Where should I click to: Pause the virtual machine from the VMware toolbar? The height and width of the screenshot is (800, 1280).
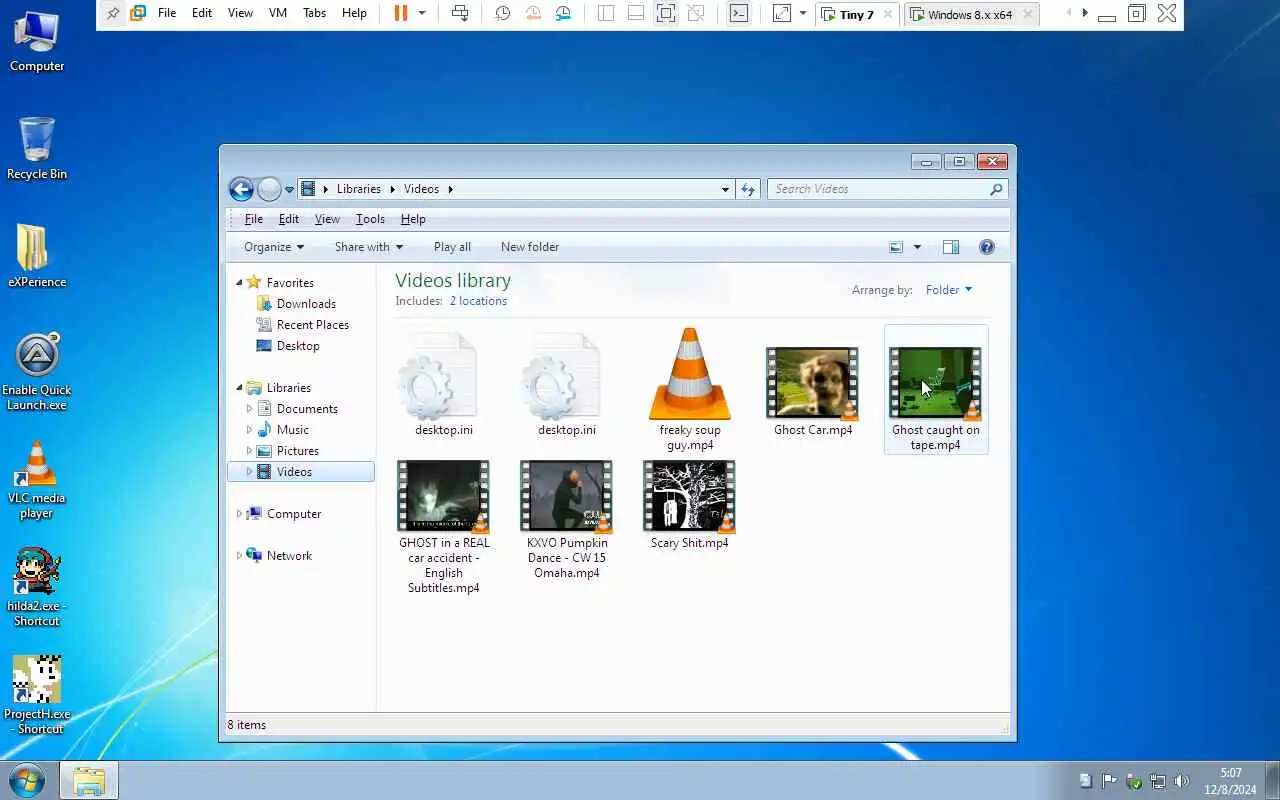click(x=400, y=13)
